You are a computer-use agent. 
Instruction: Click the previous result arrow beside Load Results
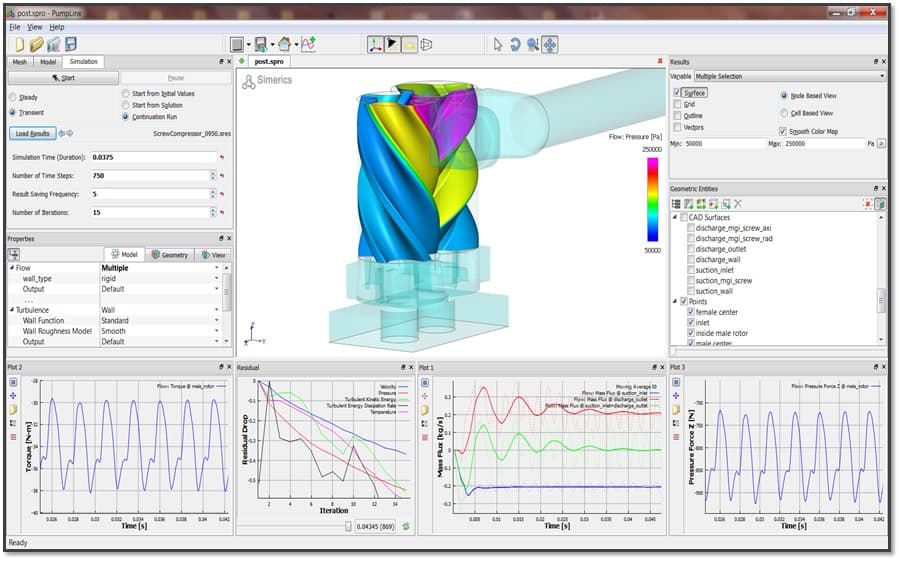(62, 133)
